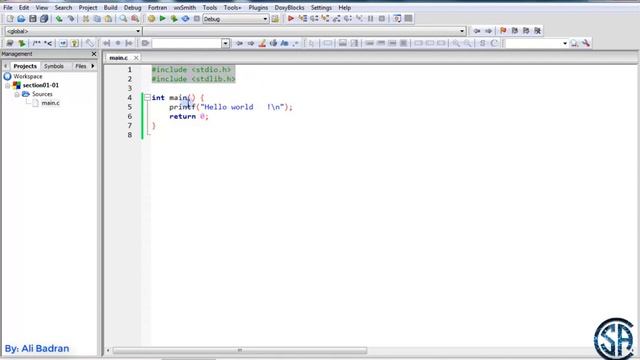Screen dimensions: 640x360
Task: Open the Fortran menu
Action: (x=157, y=7)
